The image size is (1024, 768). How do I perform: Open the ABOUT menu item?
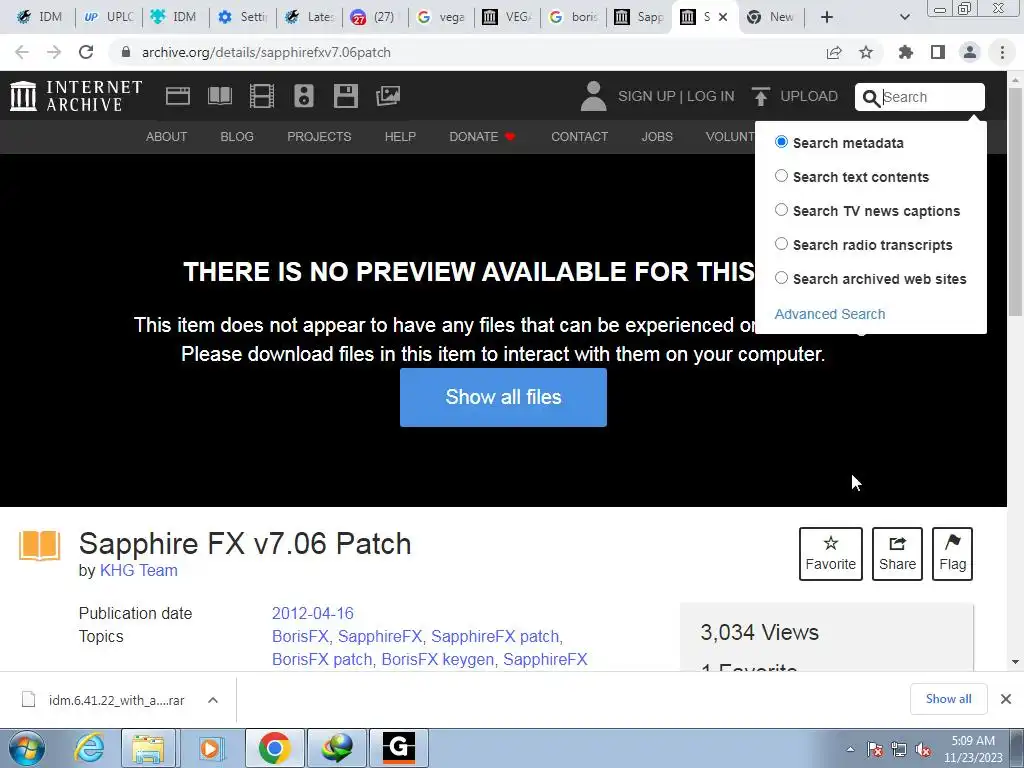[167, 136]
